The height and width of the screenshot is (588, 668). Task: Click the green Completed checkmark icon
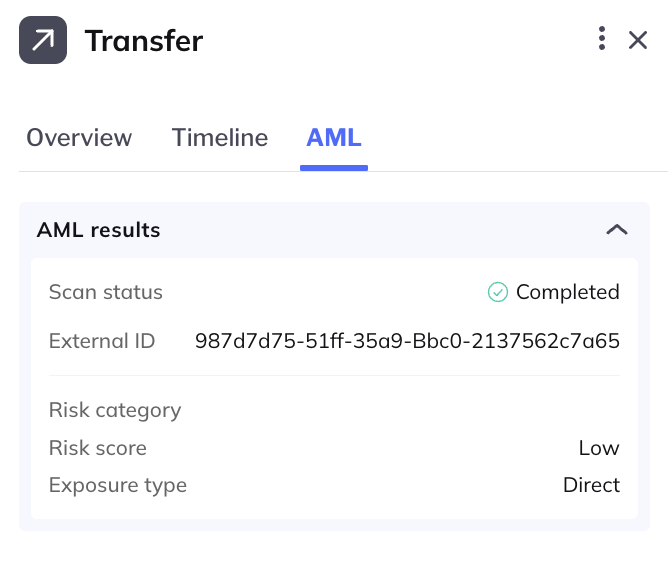(498, 292)
